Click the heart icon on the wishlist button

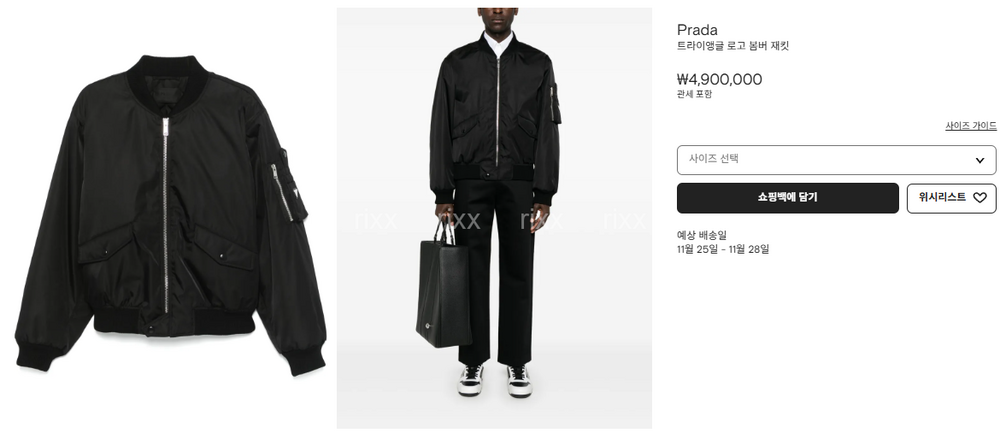click(980, 198)
